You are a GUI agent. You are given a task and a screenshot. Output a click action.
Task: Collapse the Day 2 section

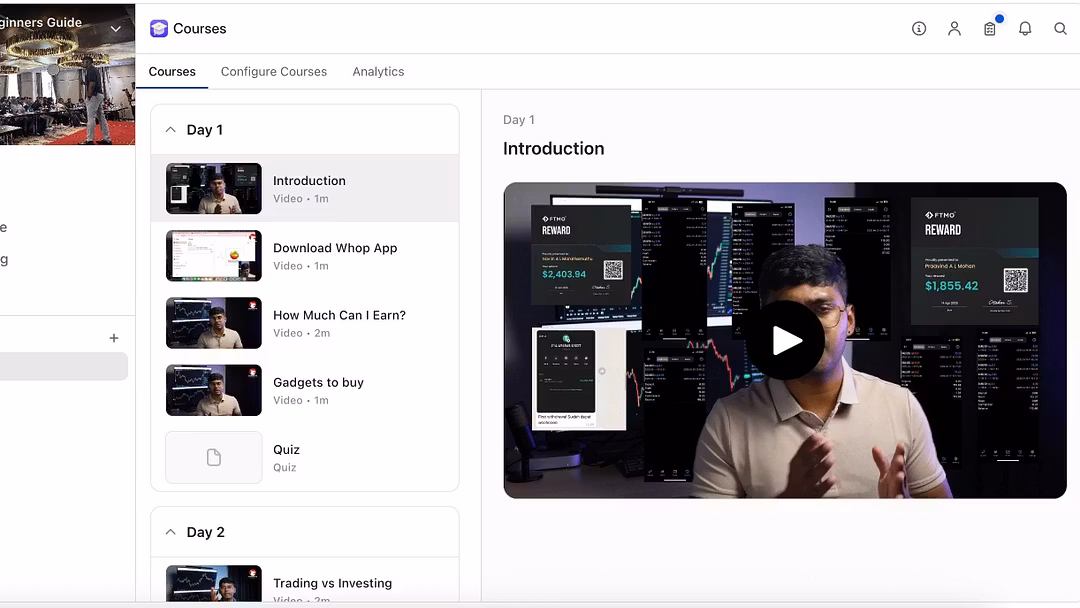click(170, 532)
